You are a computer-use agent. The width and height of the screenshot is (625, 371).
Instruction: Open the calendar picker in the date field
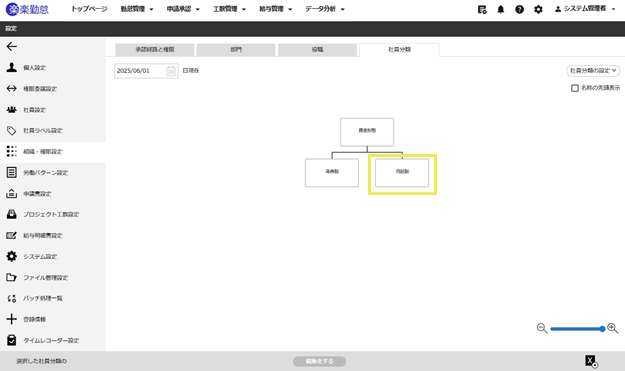(171, 71)
